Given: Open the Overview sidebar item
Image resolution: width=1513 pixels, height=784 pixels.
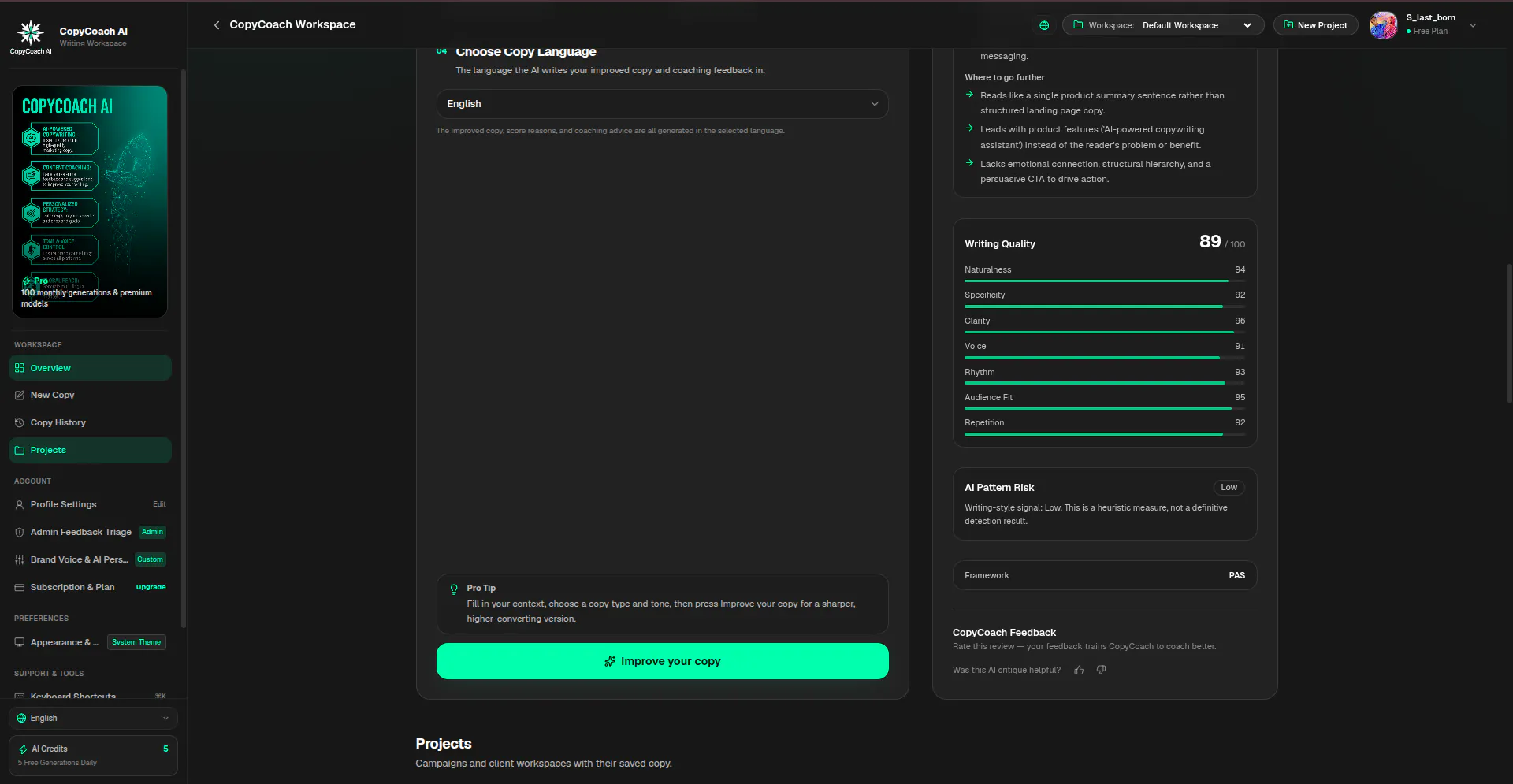Looking at the screenshot, I should (x=90, y=368).
